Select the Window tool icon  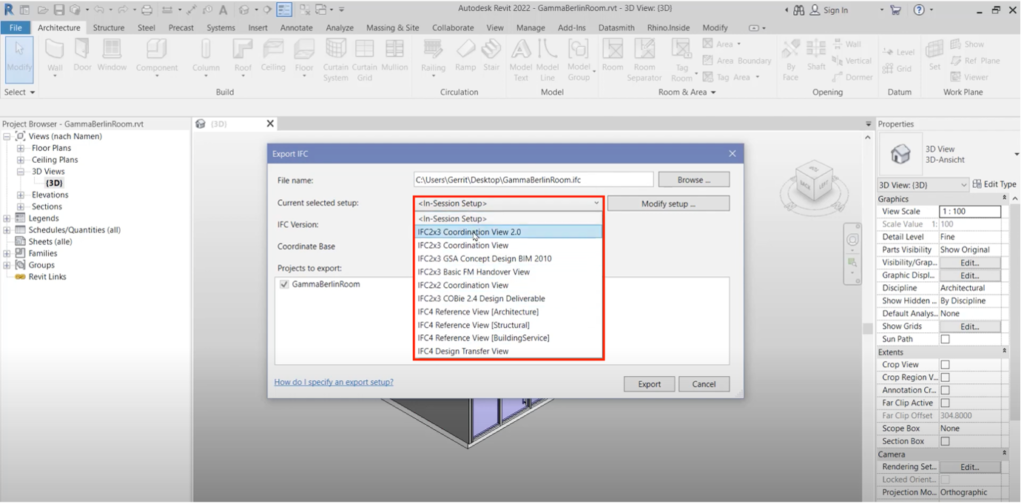pyautogui.click(x=112, y=49)
